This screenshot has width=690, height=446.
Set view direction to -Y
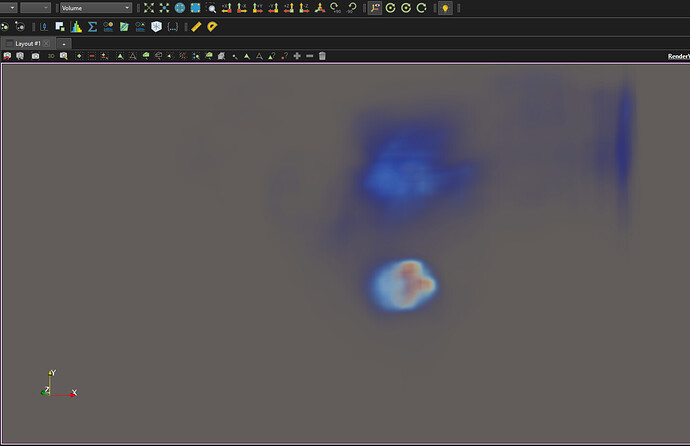pyautogui.click(x=273, y=8)
